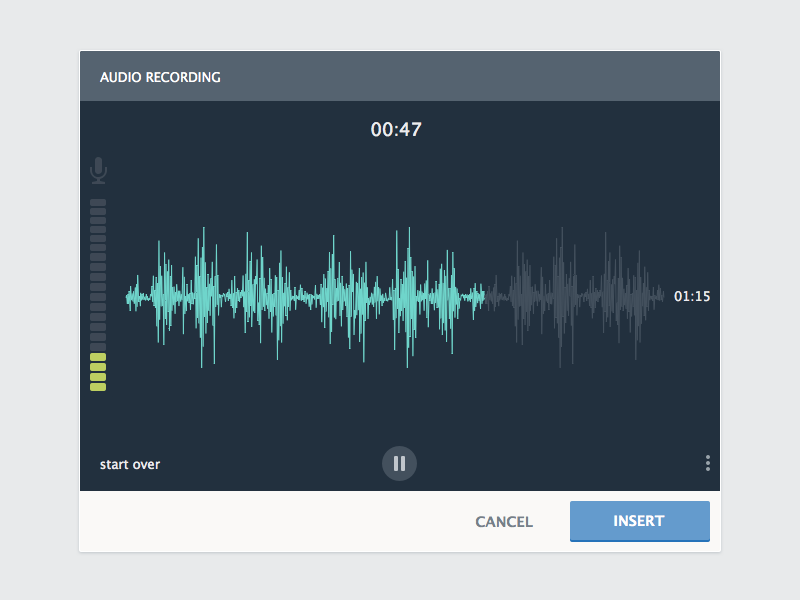
Task: Click the top of the input level meter
Action: point(97,203)
